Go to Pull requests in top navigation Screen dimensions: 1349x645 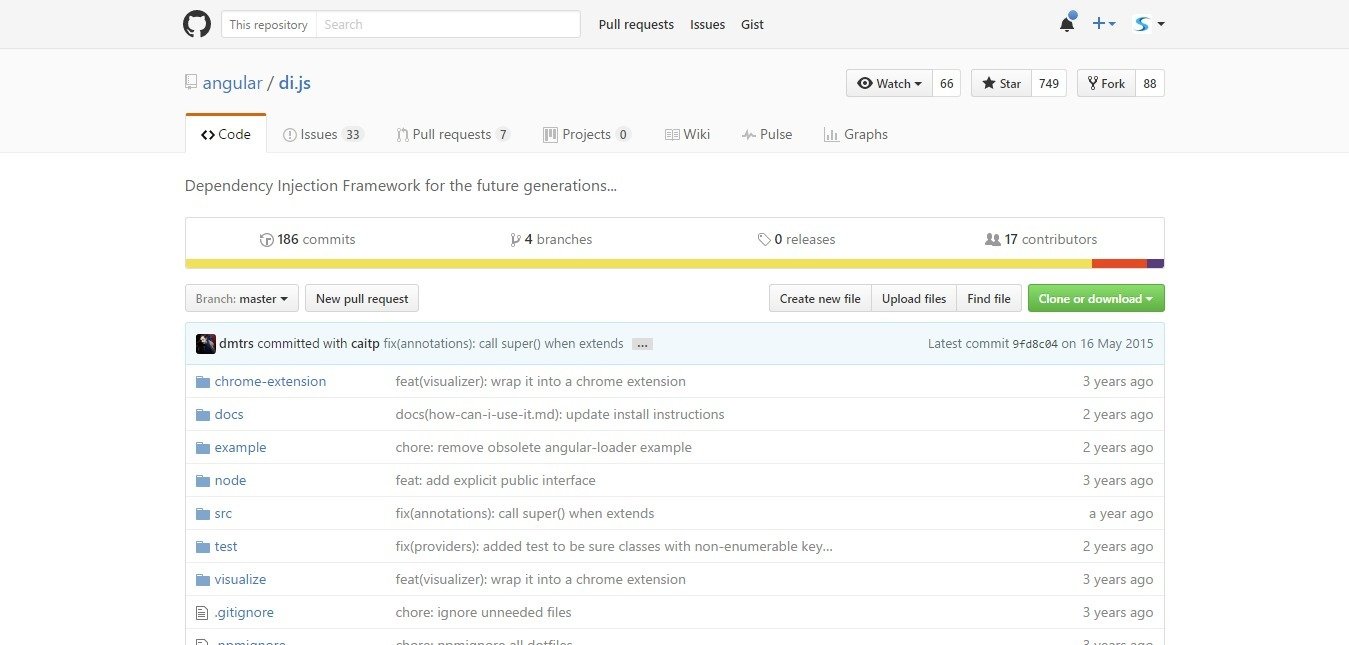click(x=636, y=24)
